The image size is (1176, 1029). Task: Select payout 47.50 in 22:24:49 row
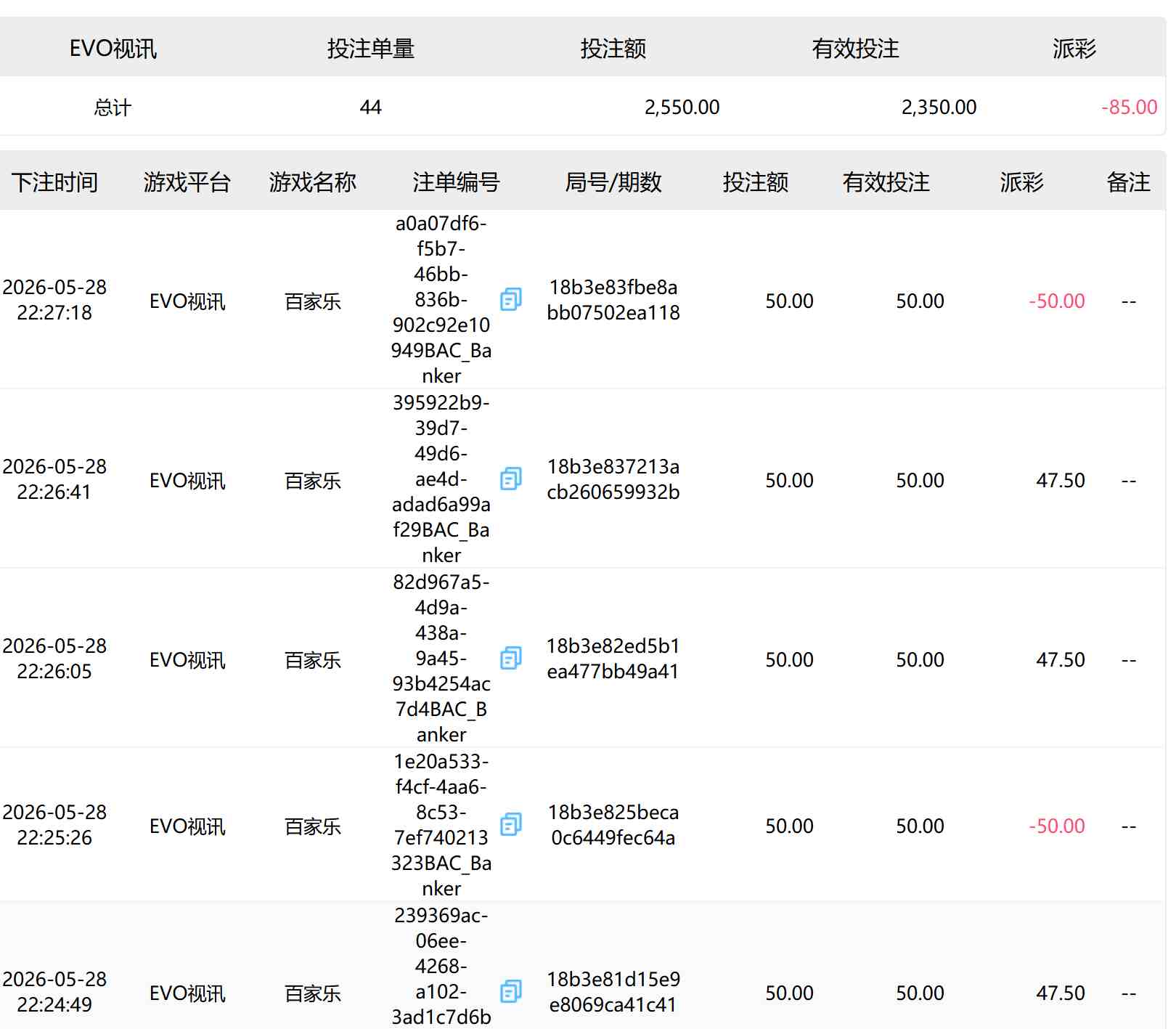pos(1061,993)
